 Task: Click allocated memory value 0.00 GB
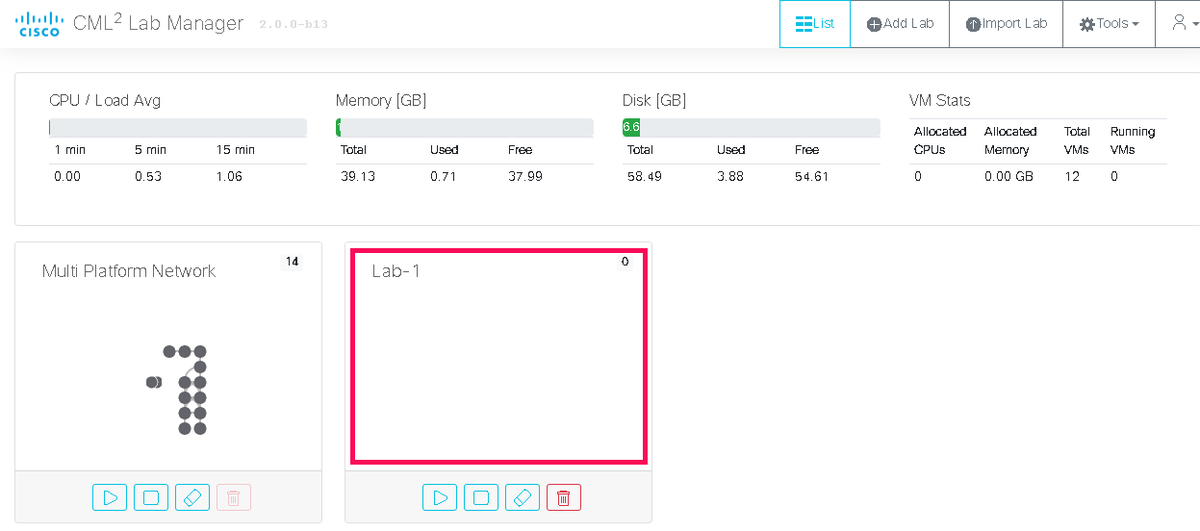tap(1008, 176)
